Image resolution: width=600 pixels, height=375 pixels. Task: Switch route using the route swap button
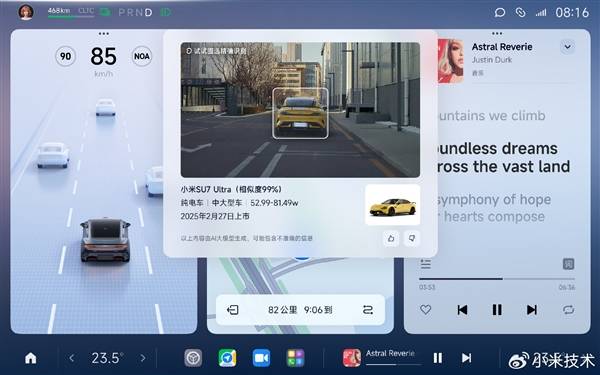[368, 310]
